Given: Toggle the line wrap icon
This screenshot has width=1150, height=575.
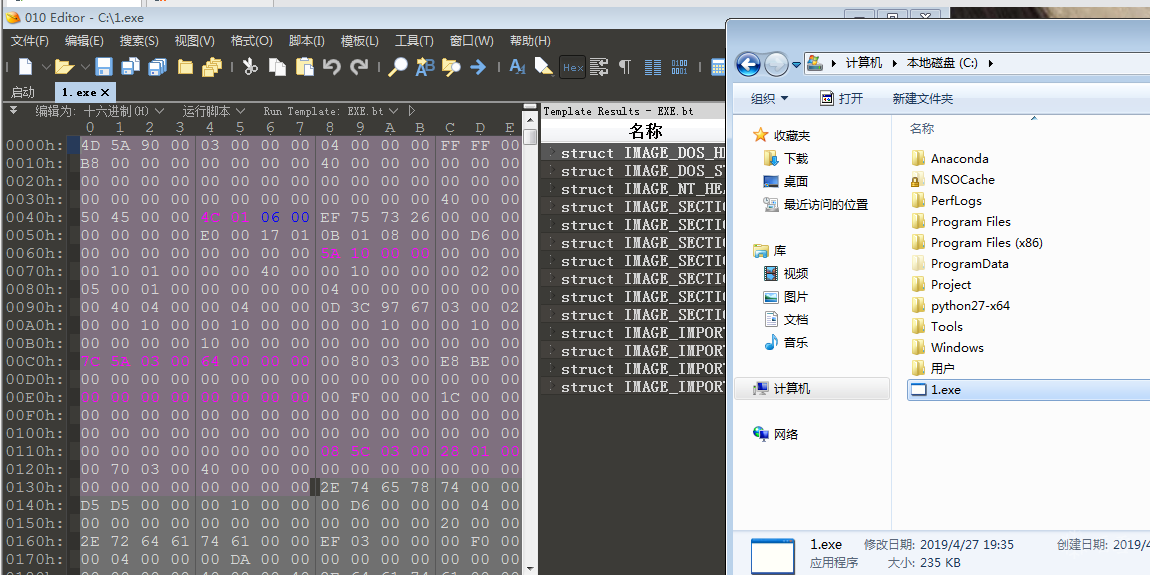Looking at the screenshot, I should (x=599, y=67).
